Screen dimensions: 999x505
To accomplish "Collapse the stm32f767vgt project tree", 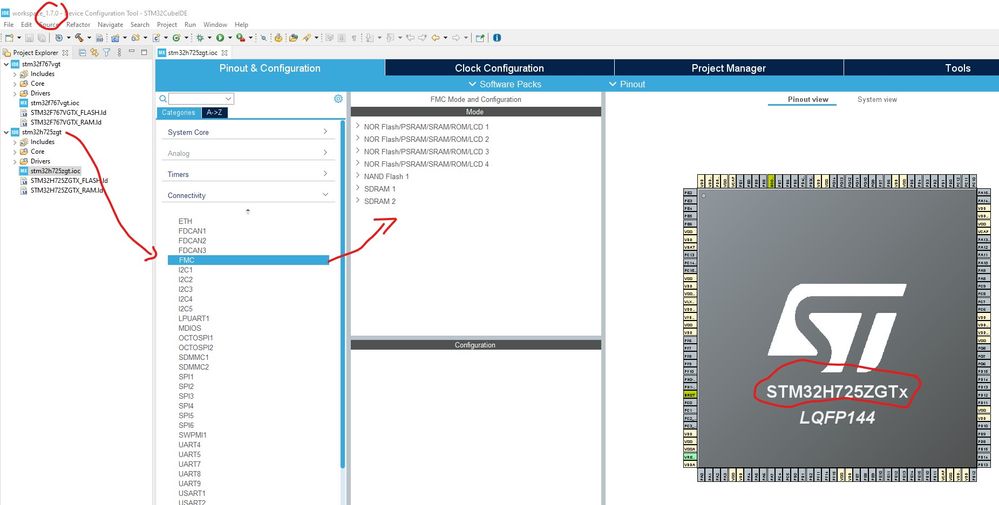I will point(6,64).
